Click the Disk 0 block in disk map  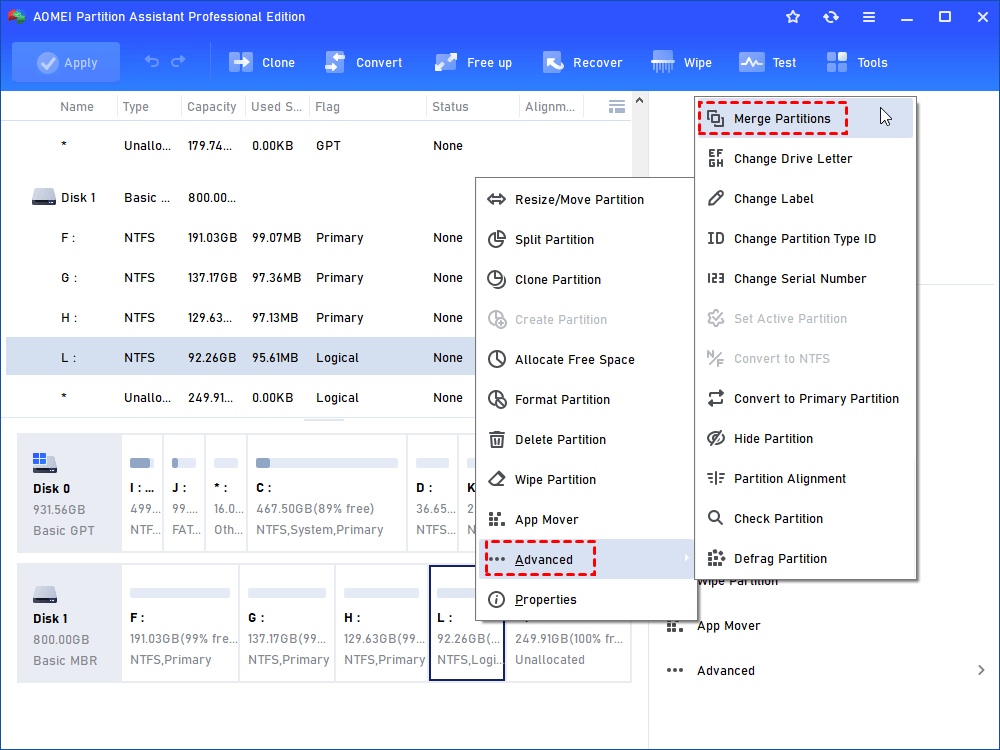[69, 494]
